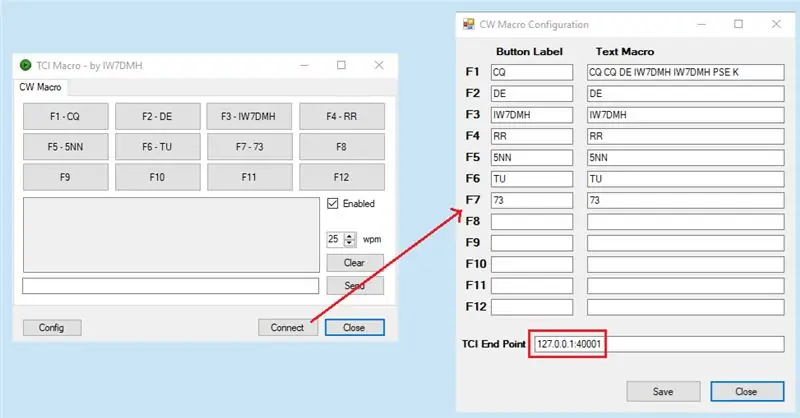The width and height of the screenshot is (800, 418).
Task: Close the CW Macro Configuration dialog via Close button
Action: click(747, 391)
